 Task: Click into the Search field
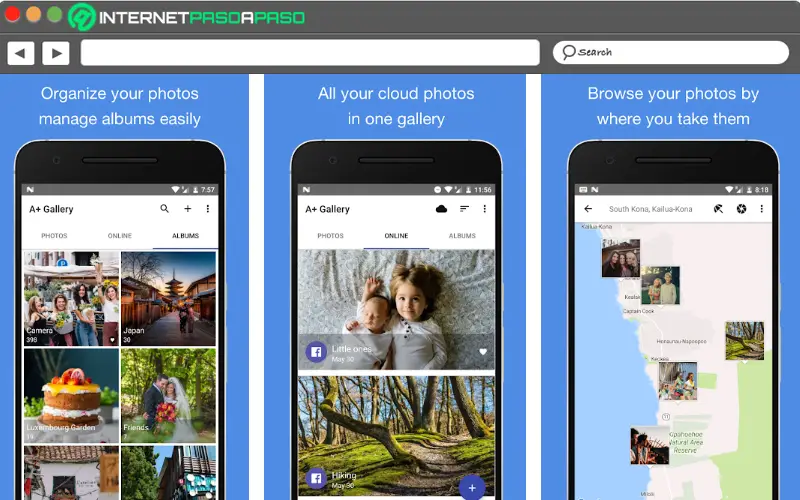coord(670,53)
